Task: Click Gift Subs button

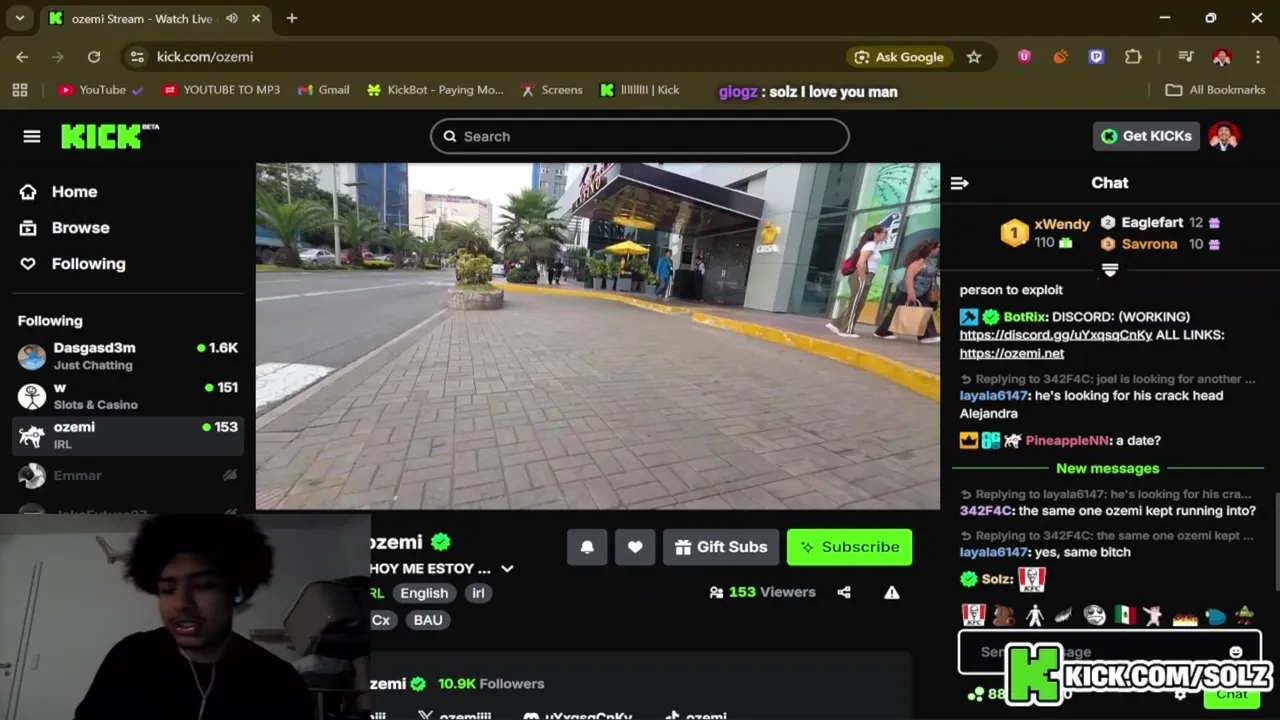Action: (x=721, y=547)
